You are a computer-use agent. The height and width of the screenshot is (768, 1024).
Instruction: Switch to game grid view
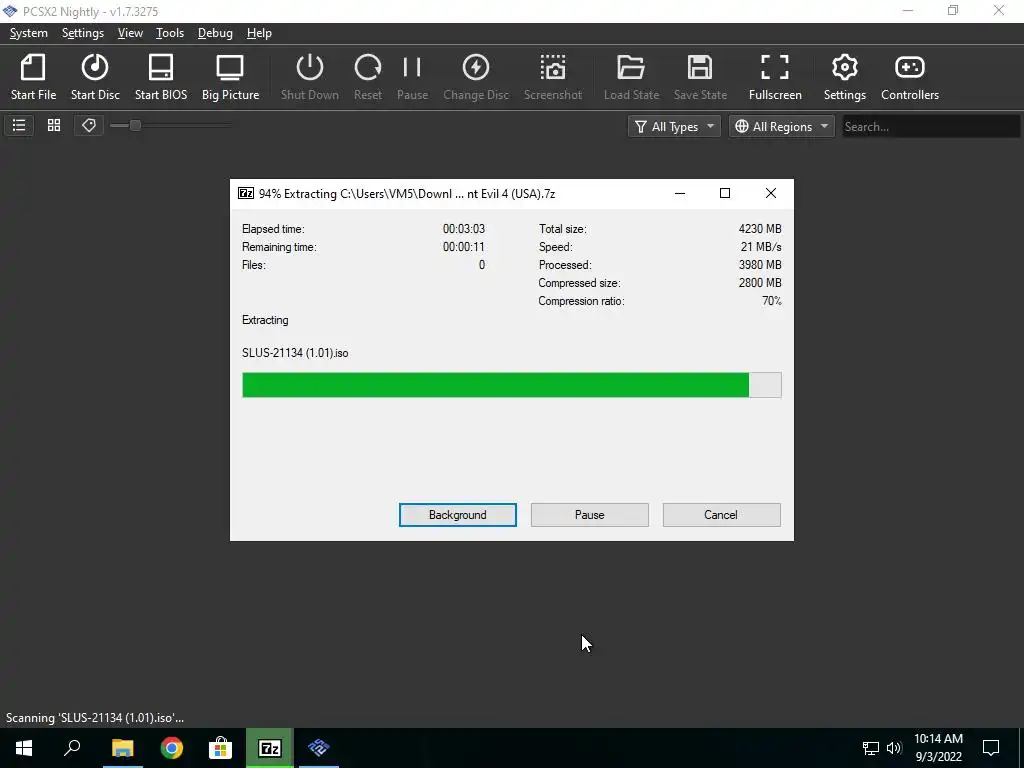pyautogui.click(x=54, y=125)
